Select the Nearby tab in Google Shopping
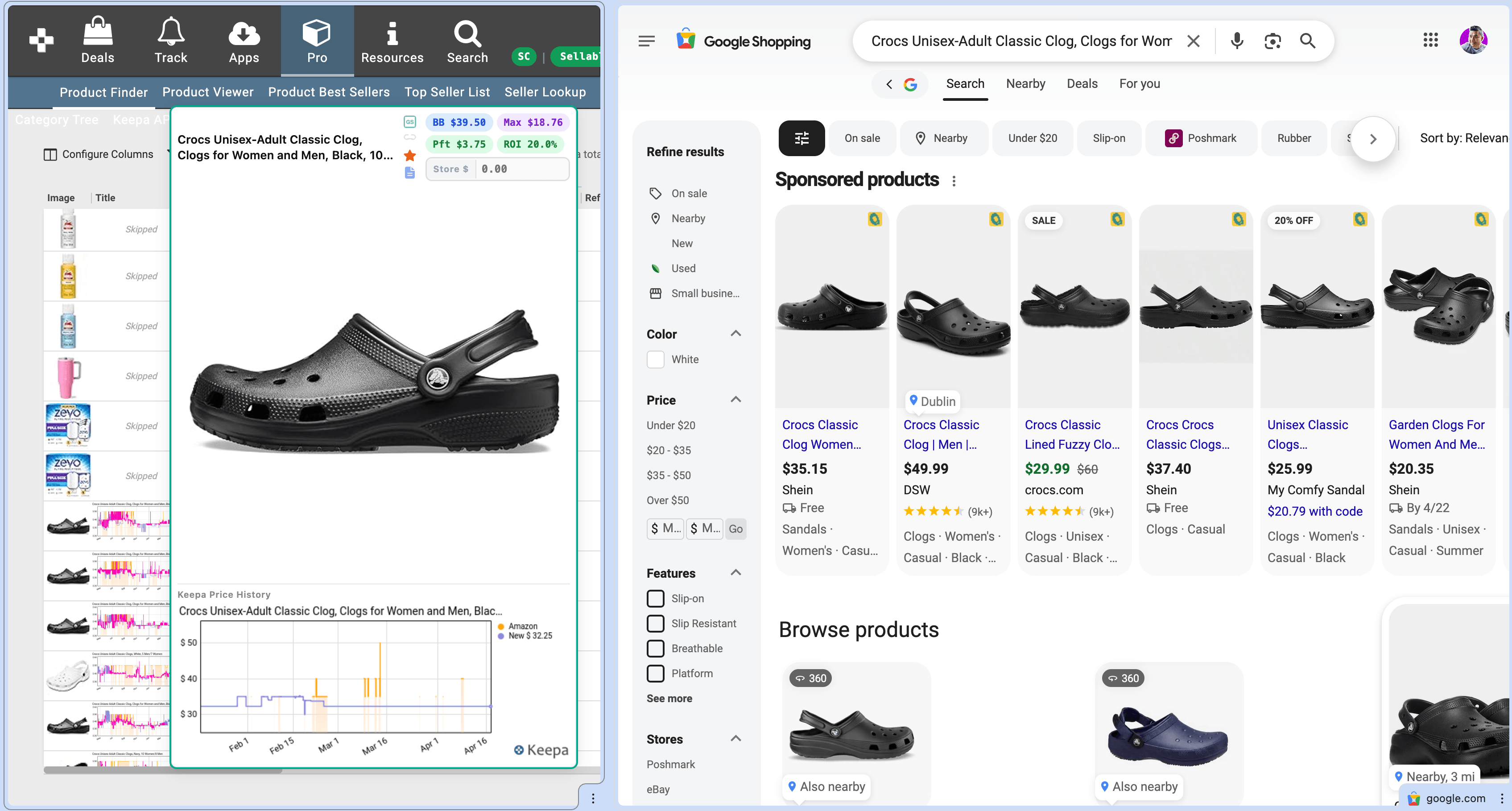 pyautogui.click(x=1025, y=83)
